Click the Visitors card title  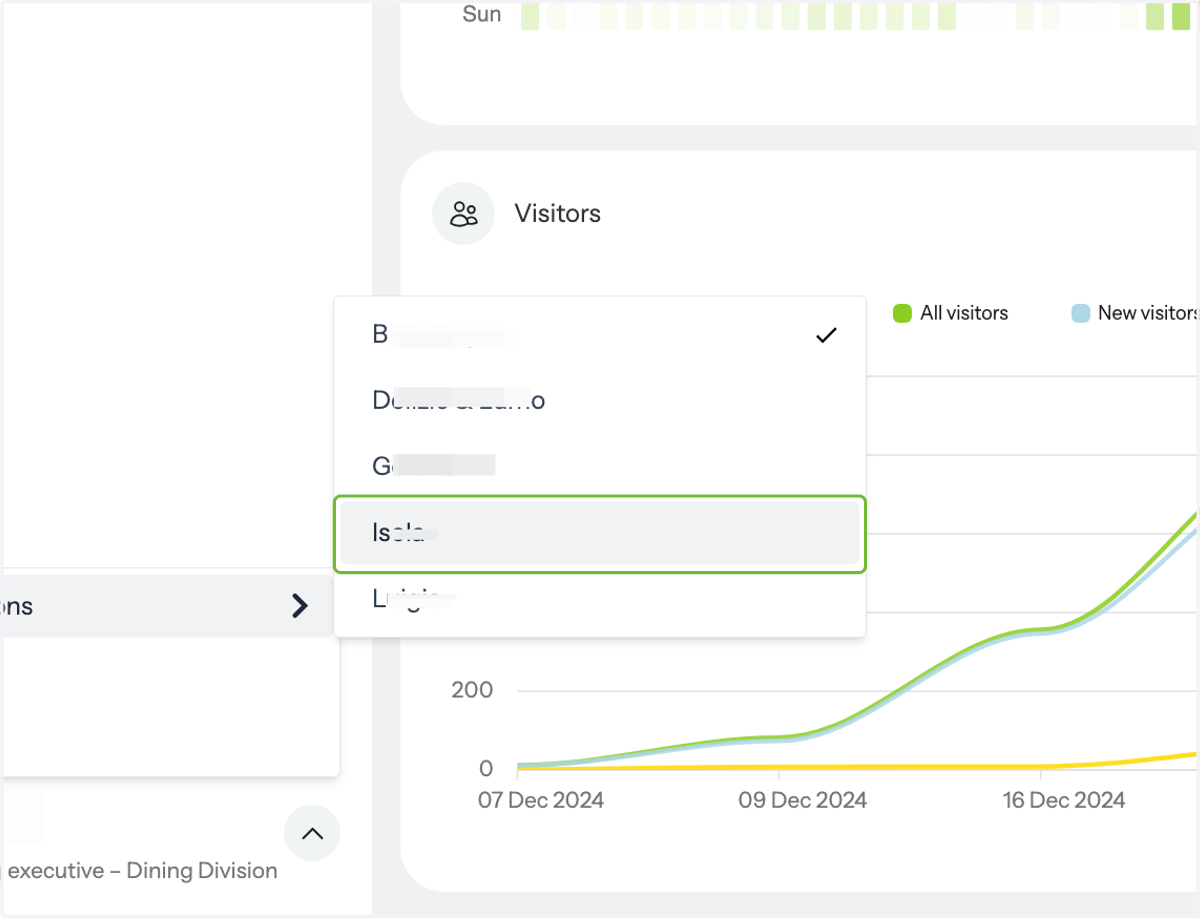[x=558, y=213]
